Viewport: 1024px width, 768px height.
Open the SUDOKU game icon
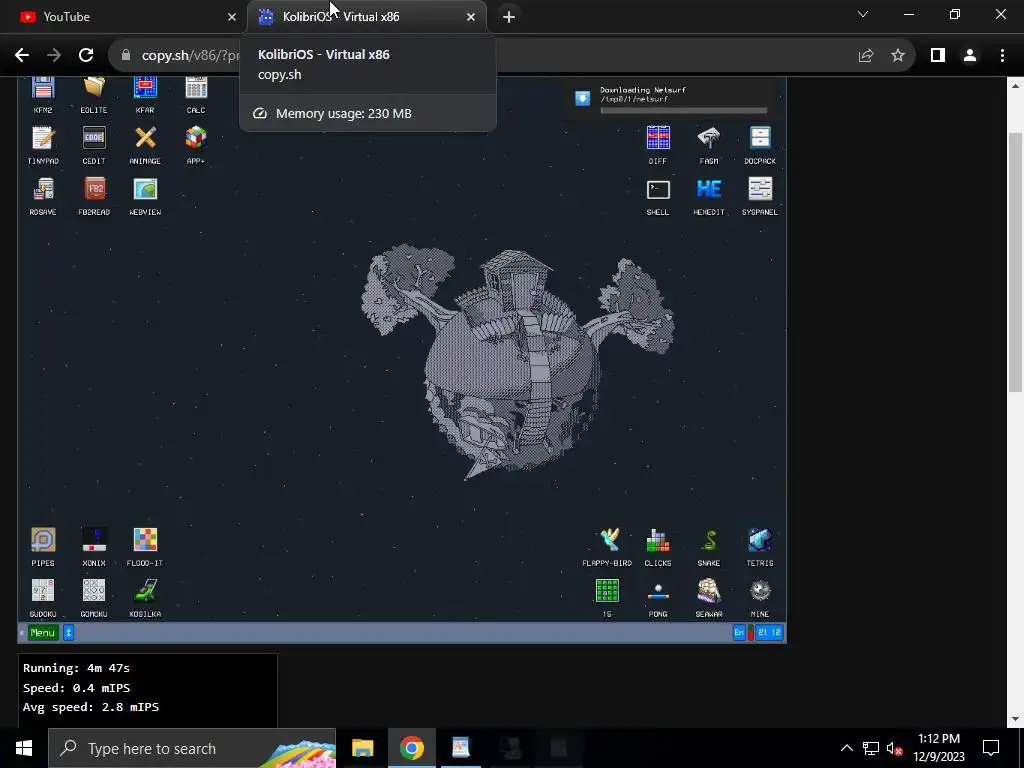(43, 598)
